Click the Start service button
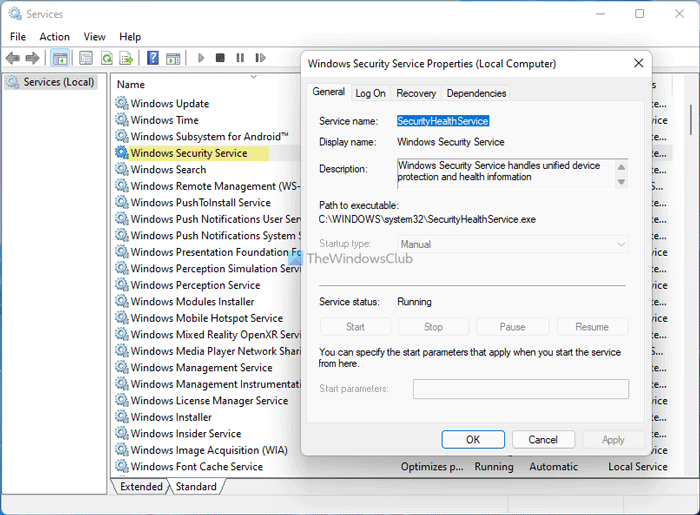Screen dimensions: 700x515 [x=355, y=327]
